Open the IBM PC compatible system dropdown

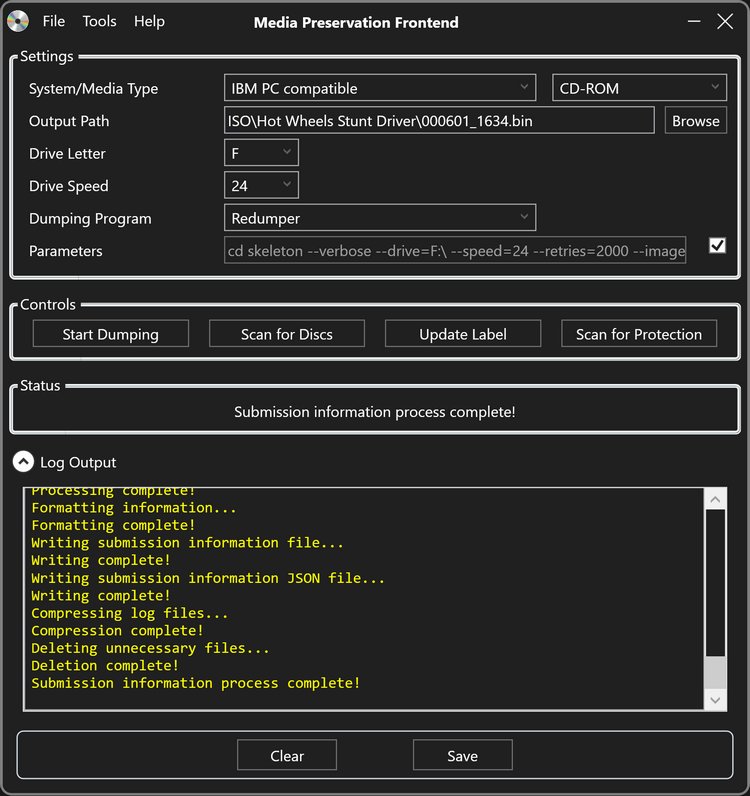coord(380,88)
